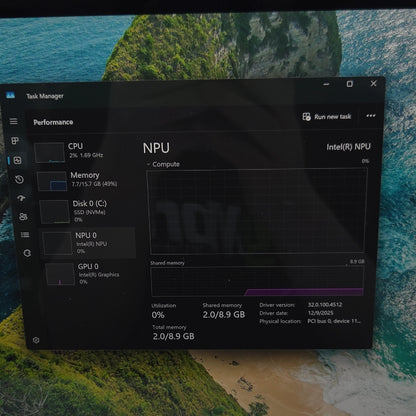Click the Utilization 0% value
The width and height of the screenshot is (416, 416).
pos(158,315)
